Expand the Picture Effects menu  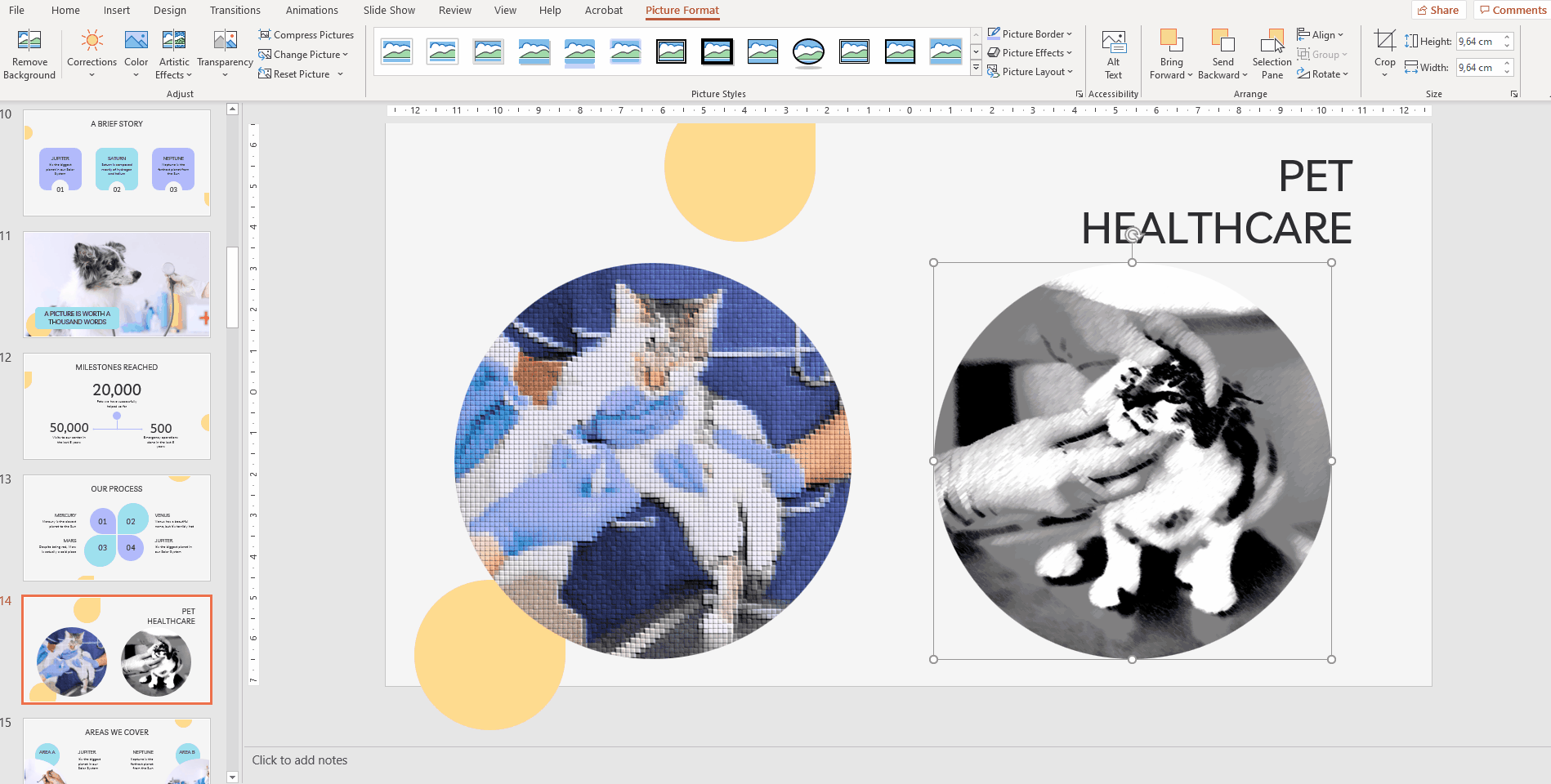coord(1030,53)
